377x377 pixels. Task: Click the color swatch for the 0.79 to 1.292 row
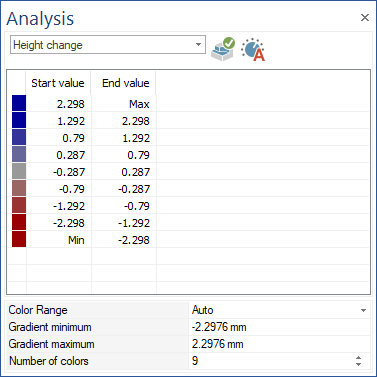(19, 137)
